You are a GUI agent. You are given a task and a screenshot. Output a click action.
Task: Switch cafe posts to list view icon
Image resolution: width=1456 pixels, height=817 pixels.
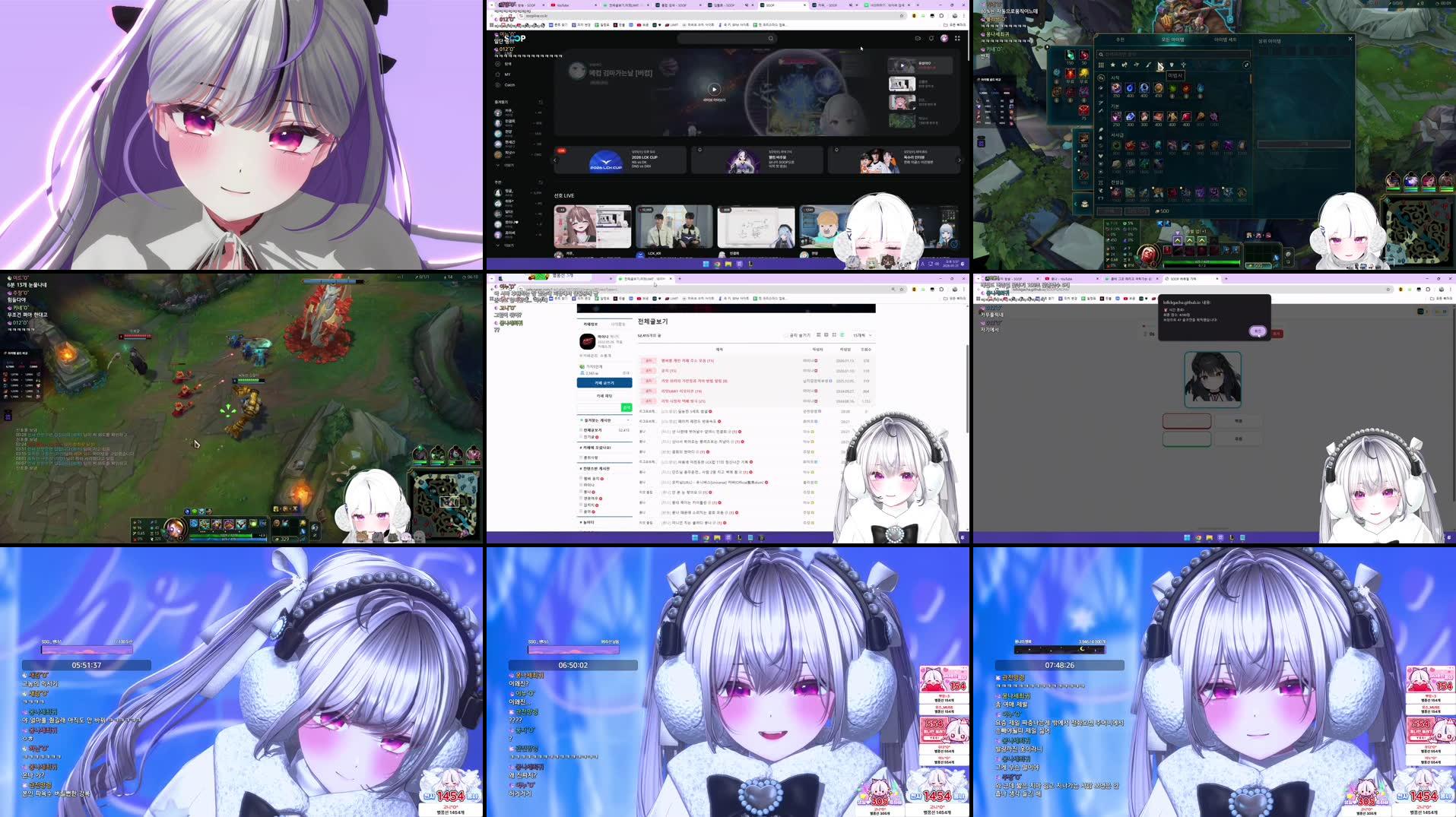pyautogui.click(x=842, y=335)
